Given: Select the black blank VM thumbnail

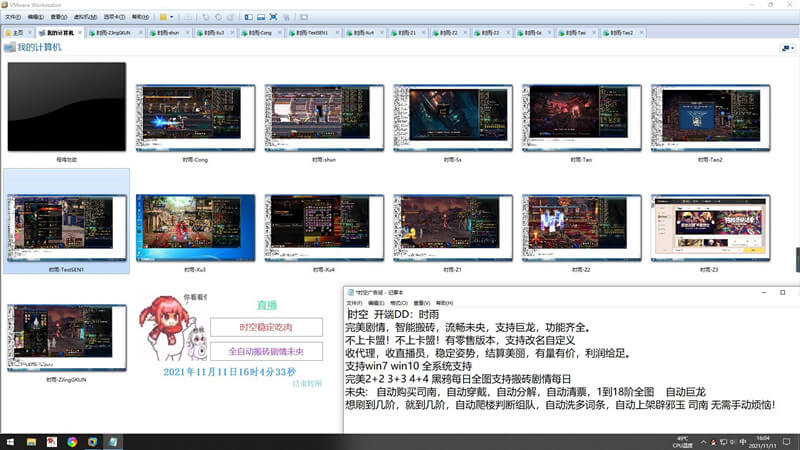Looking at the screenshot, I should pyautogui.click(x=66, y=107).
